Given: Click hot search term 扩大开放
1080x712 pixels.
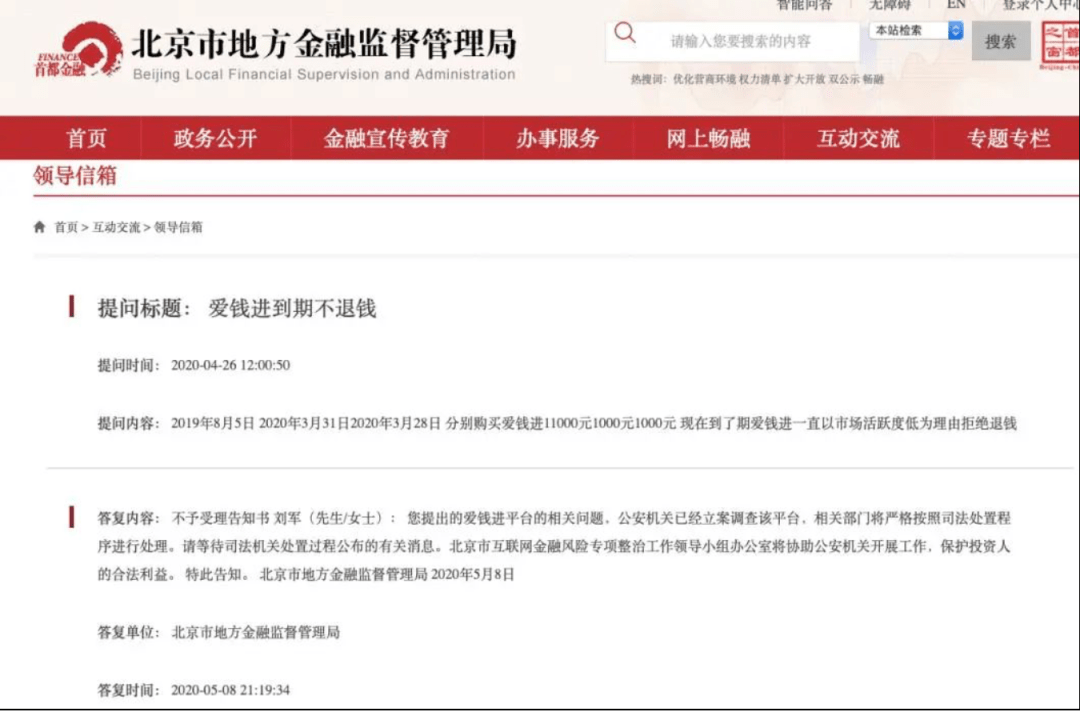Looking at the screenshot, I should (x=804, y=79).
